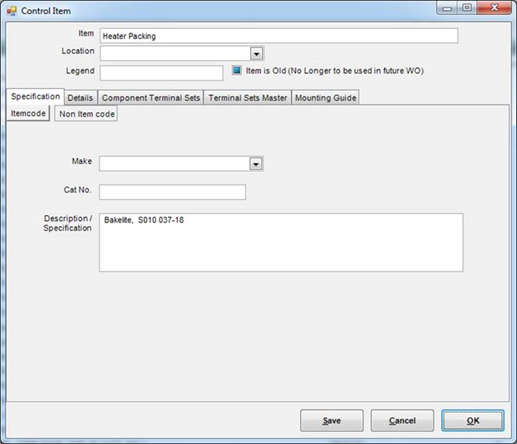Focus the Item field with Heater Packing

279,36
